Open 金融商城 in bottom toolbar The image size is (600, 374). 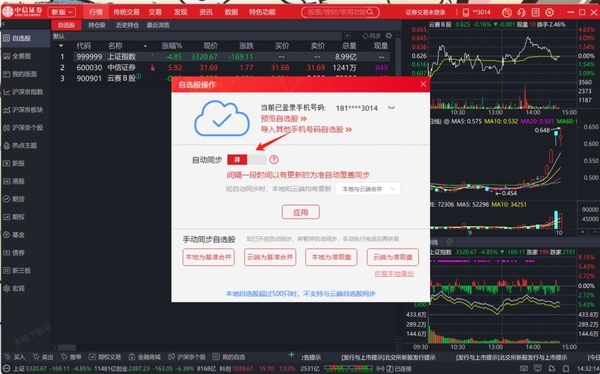pyautogui.click(x=145, y=357)
